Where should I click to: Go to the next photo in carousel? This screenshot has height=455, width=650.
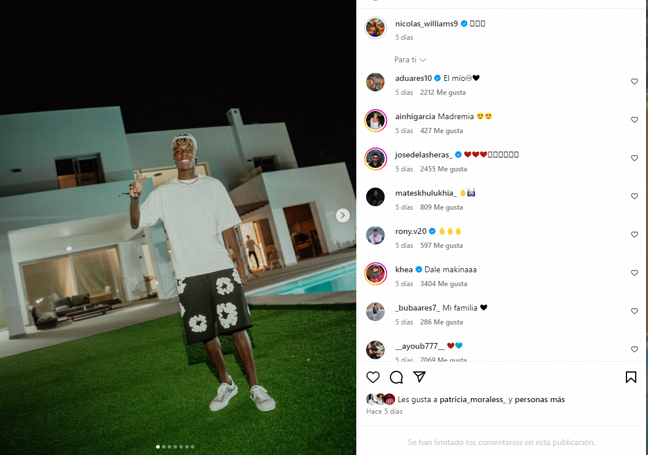(x=343, y=215)
